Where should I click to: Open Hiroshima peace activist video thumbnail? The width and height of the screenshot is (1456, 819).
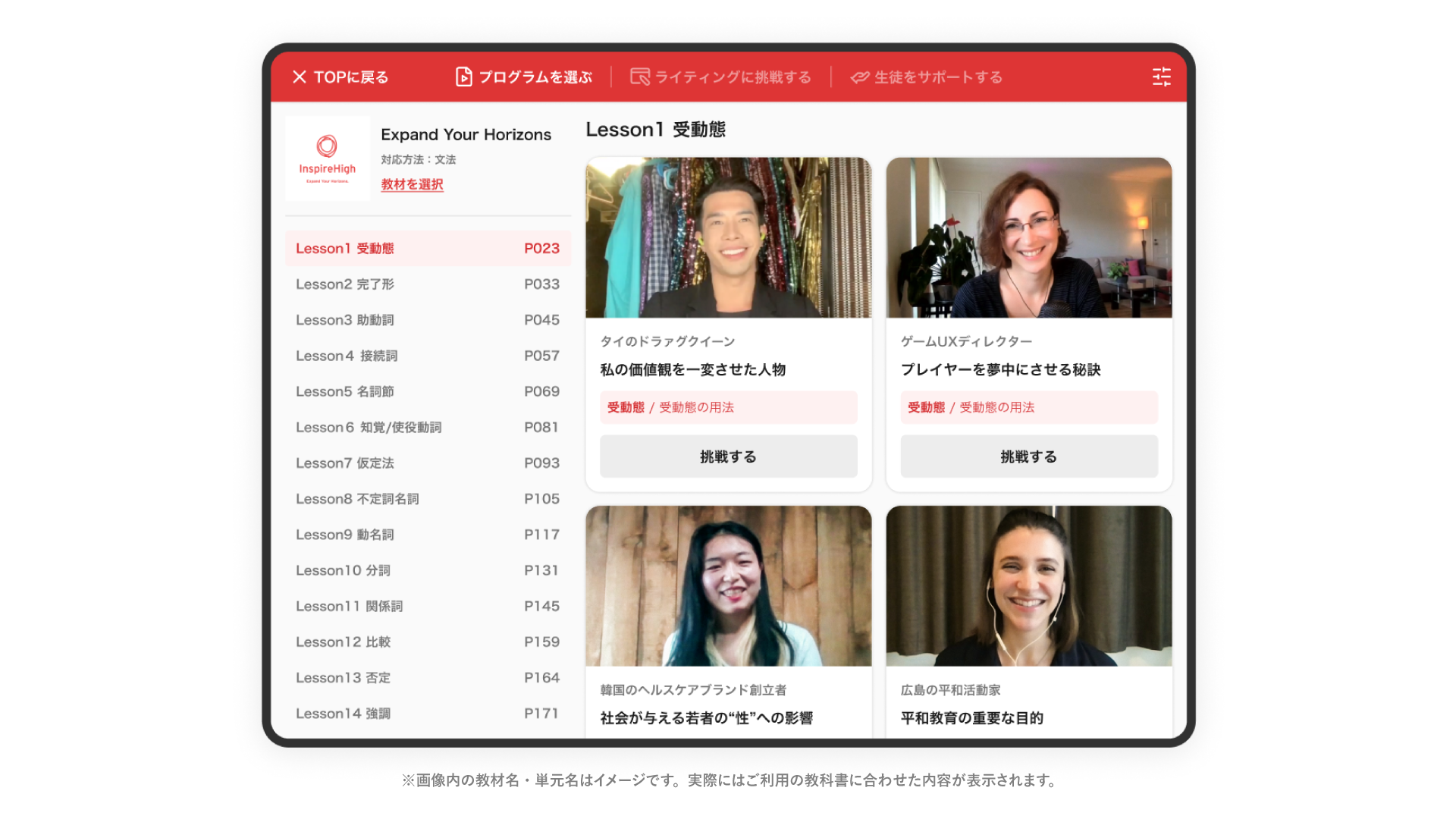pos(1028,586)
